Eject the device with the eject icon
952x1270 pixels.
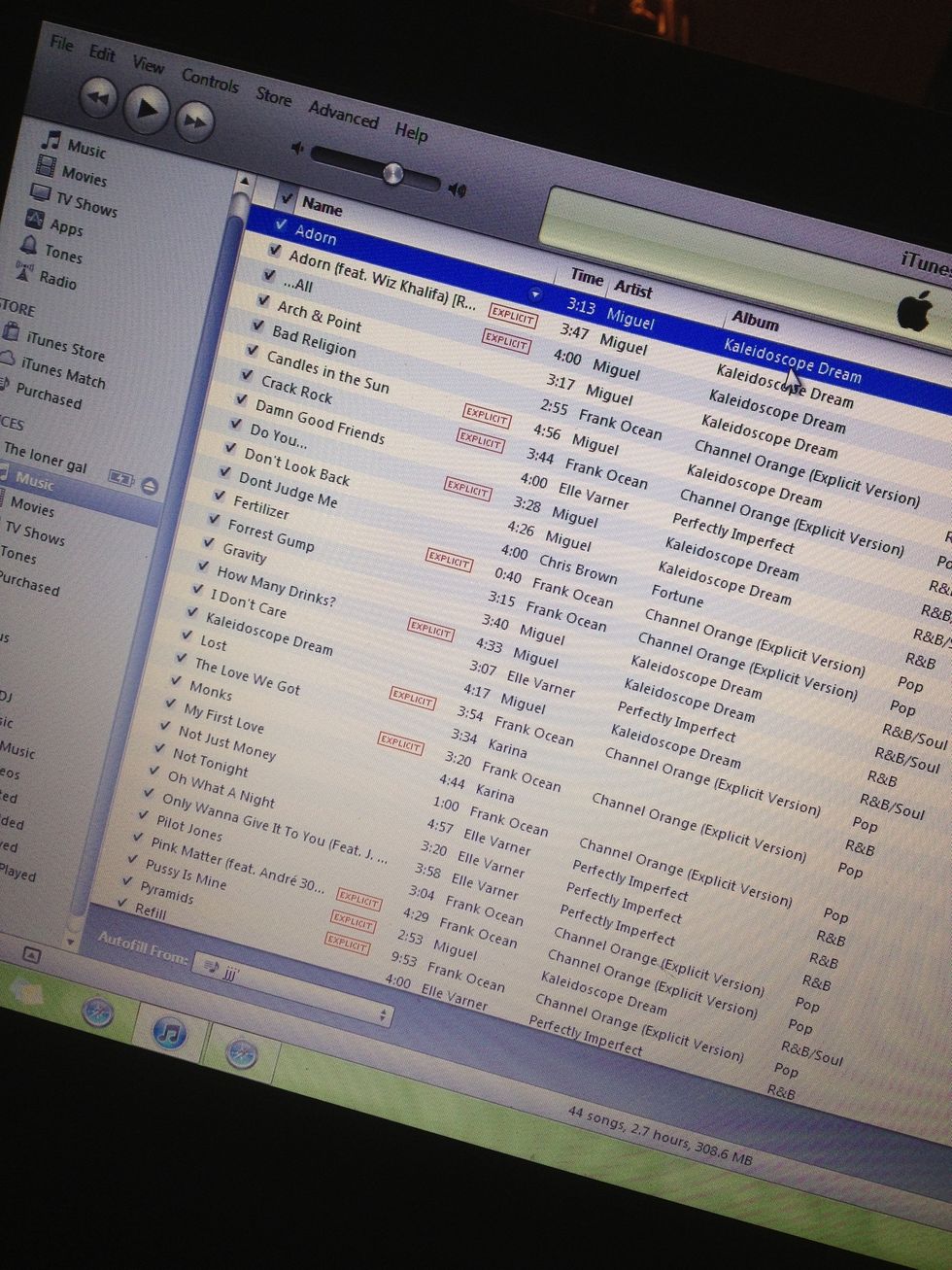click(149, 485)
